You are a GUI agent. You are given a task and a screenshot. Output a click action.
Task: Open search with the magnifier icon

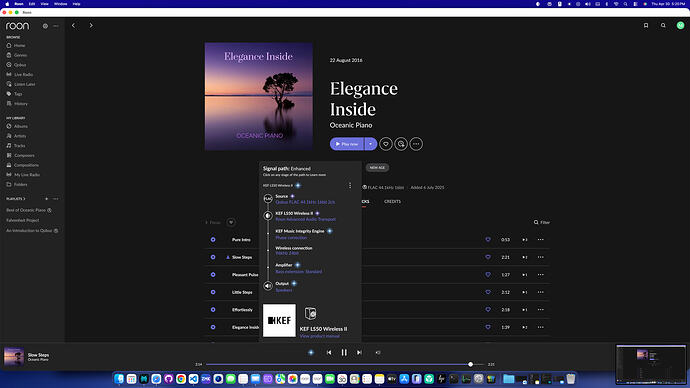click(663, 26)
